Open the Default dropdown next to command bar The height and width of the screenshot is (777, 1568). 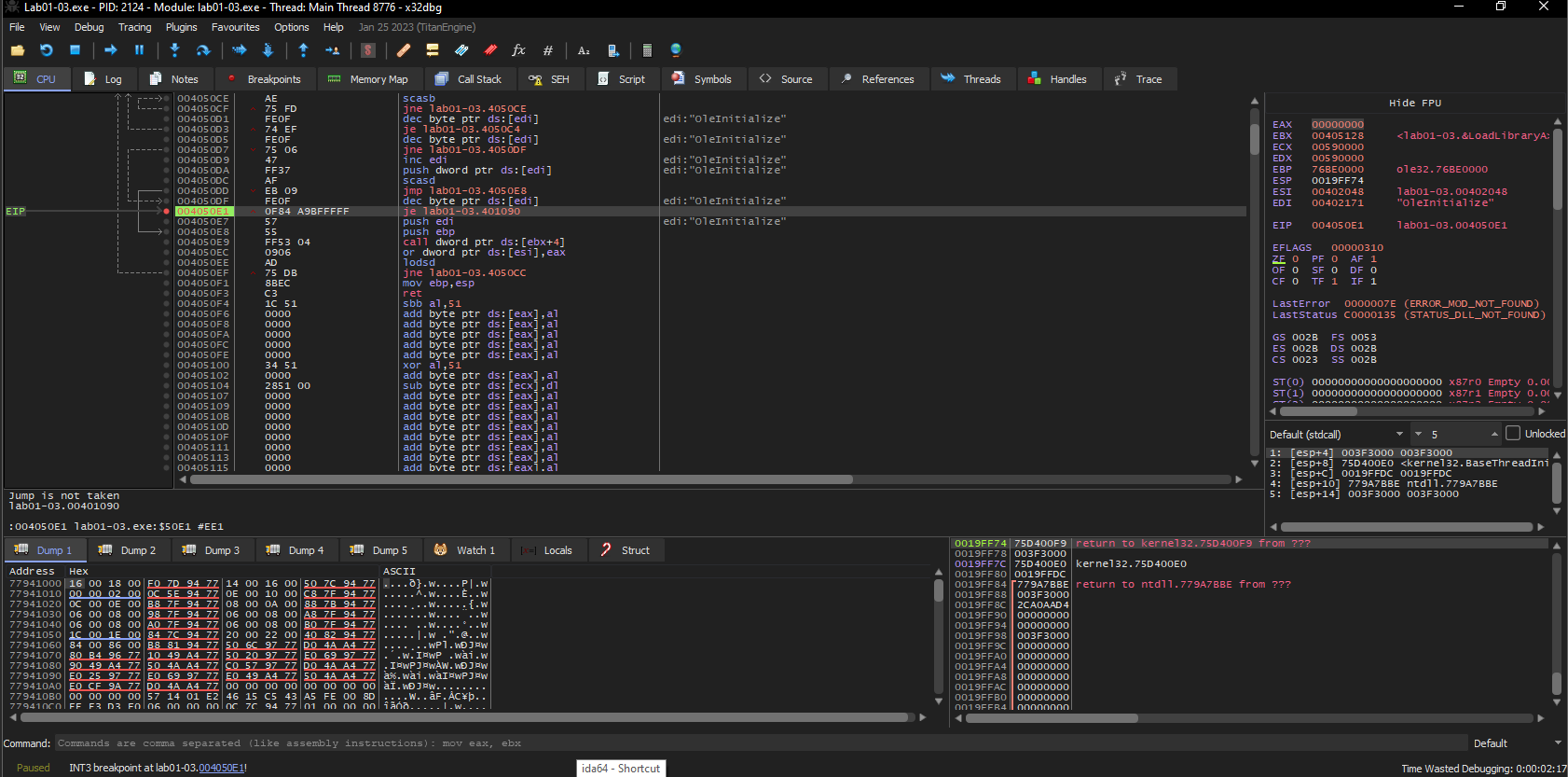click(x=1517, y=743)
